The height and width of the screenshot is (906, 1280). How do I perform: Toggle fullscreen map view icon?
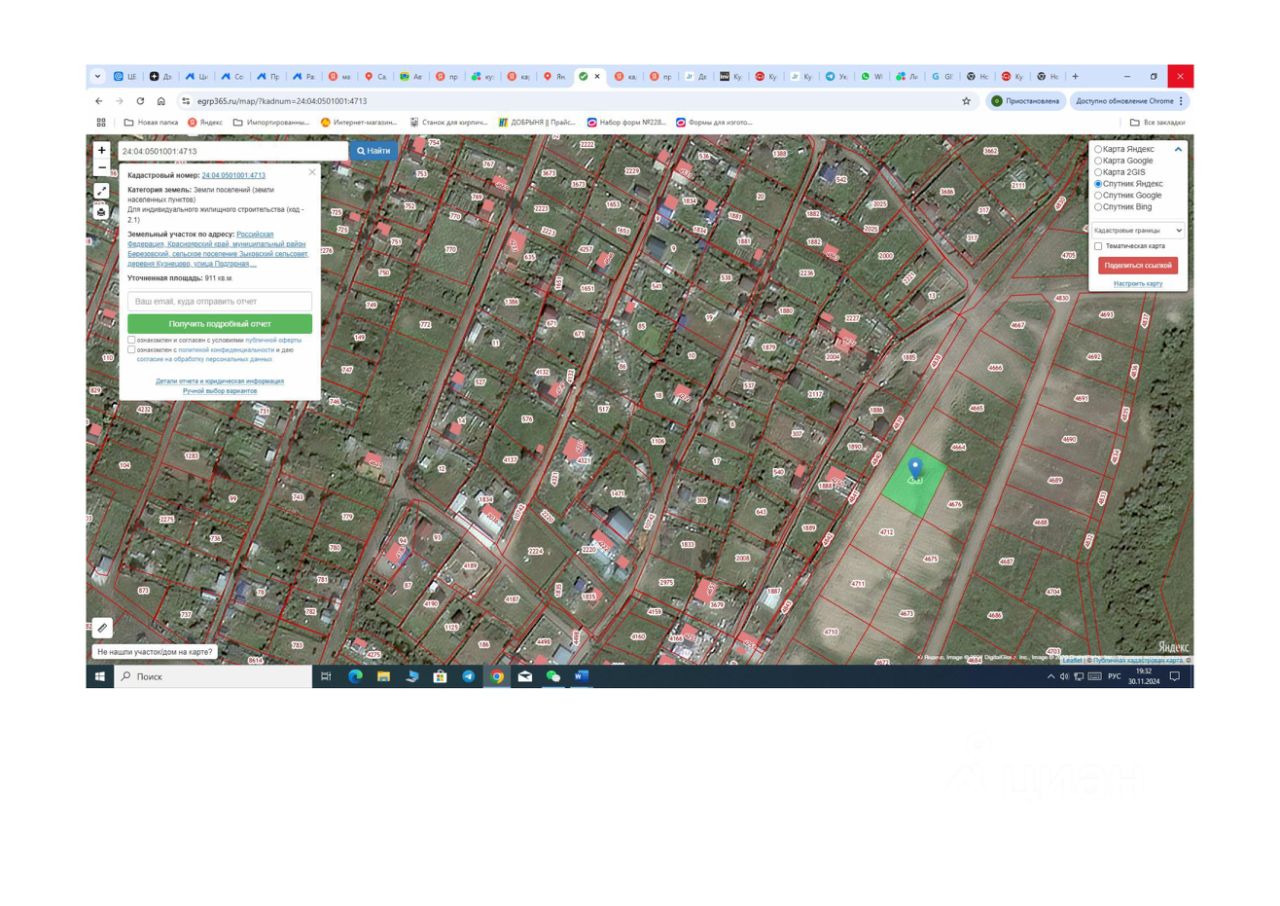pos(102,190)
